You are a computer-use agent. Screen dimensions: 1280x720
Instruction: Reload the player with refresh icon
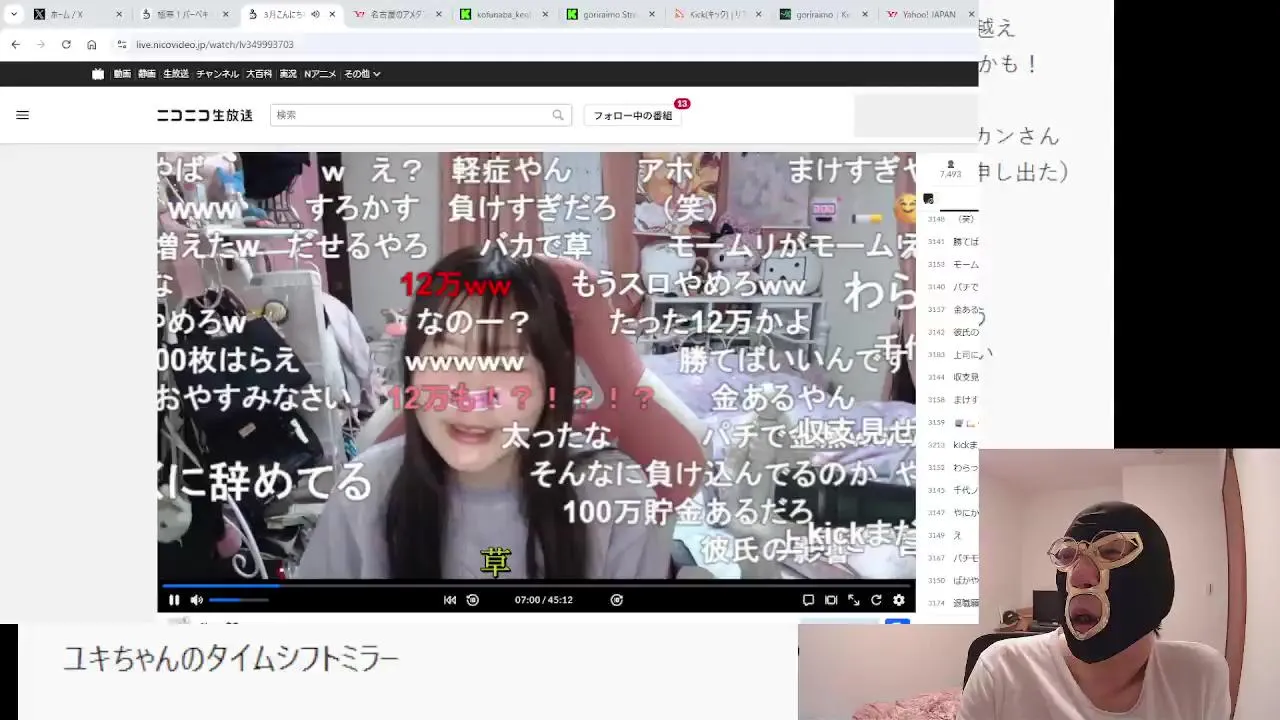pyautogui.click(x=876, y=600)
